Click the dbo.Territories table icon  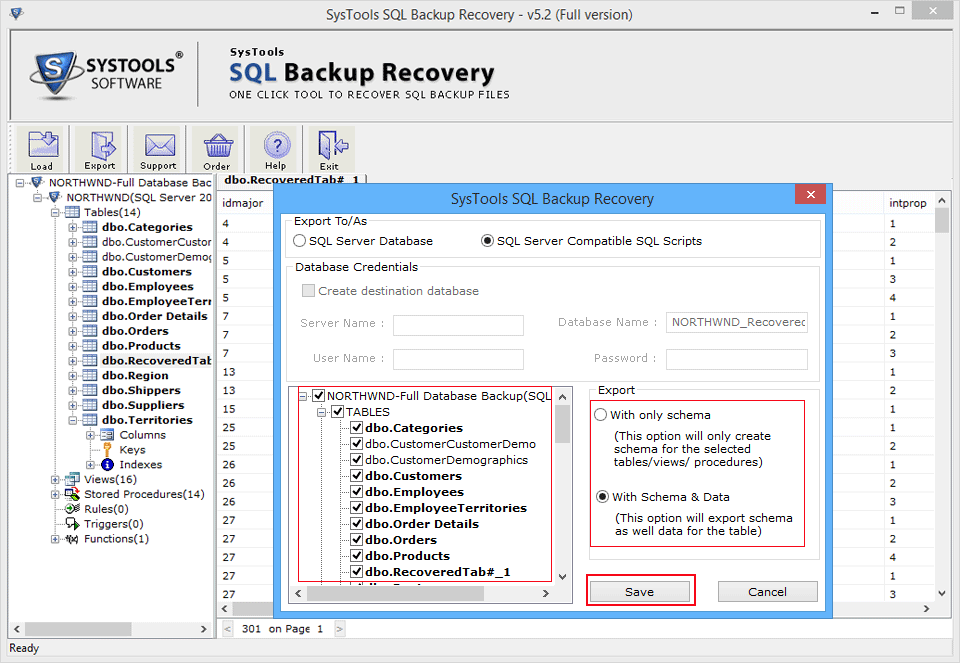point(90,420)
